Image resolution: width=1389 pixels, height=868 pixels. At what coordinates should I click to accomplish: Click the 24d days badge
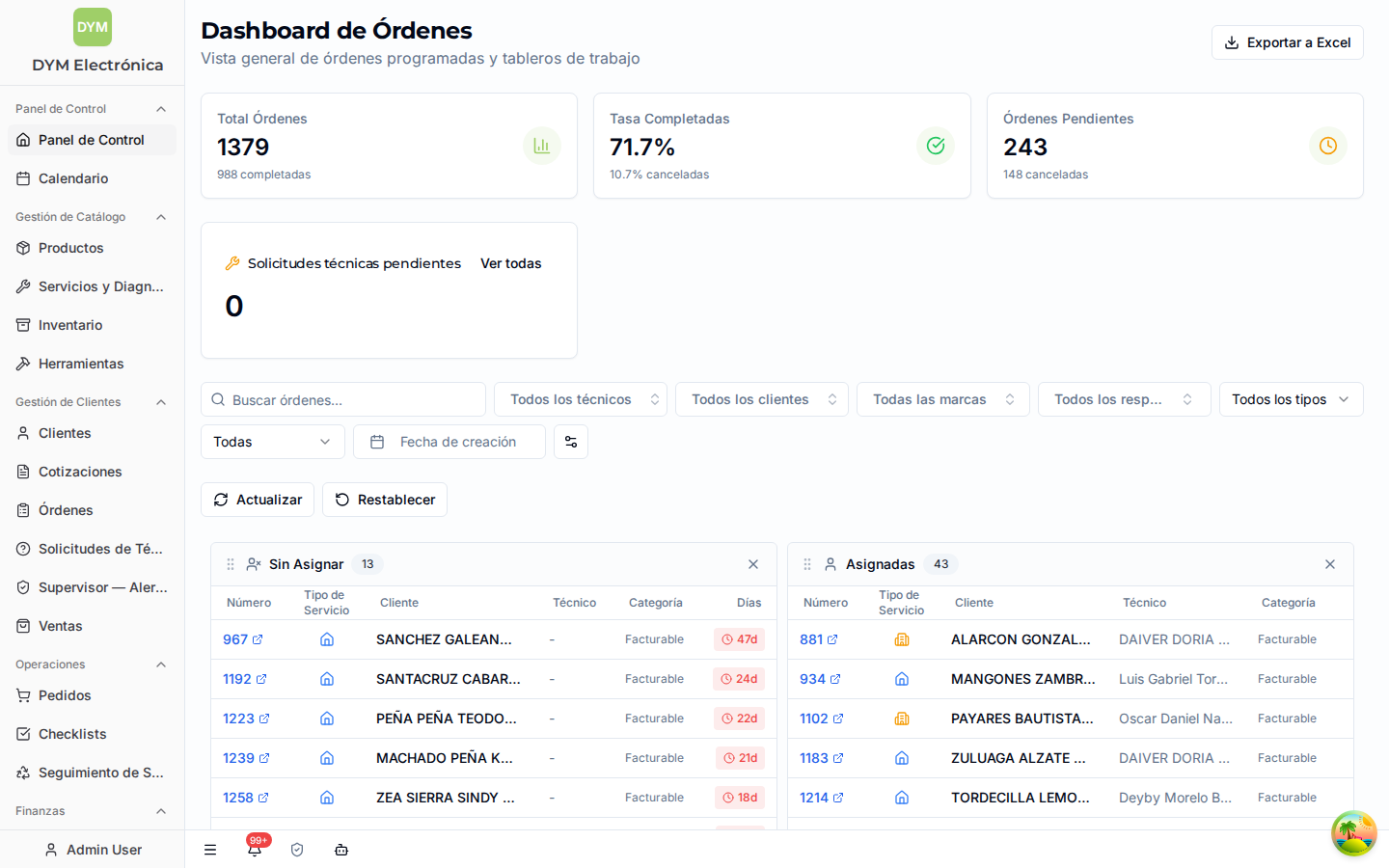click(x=740, y=679)
